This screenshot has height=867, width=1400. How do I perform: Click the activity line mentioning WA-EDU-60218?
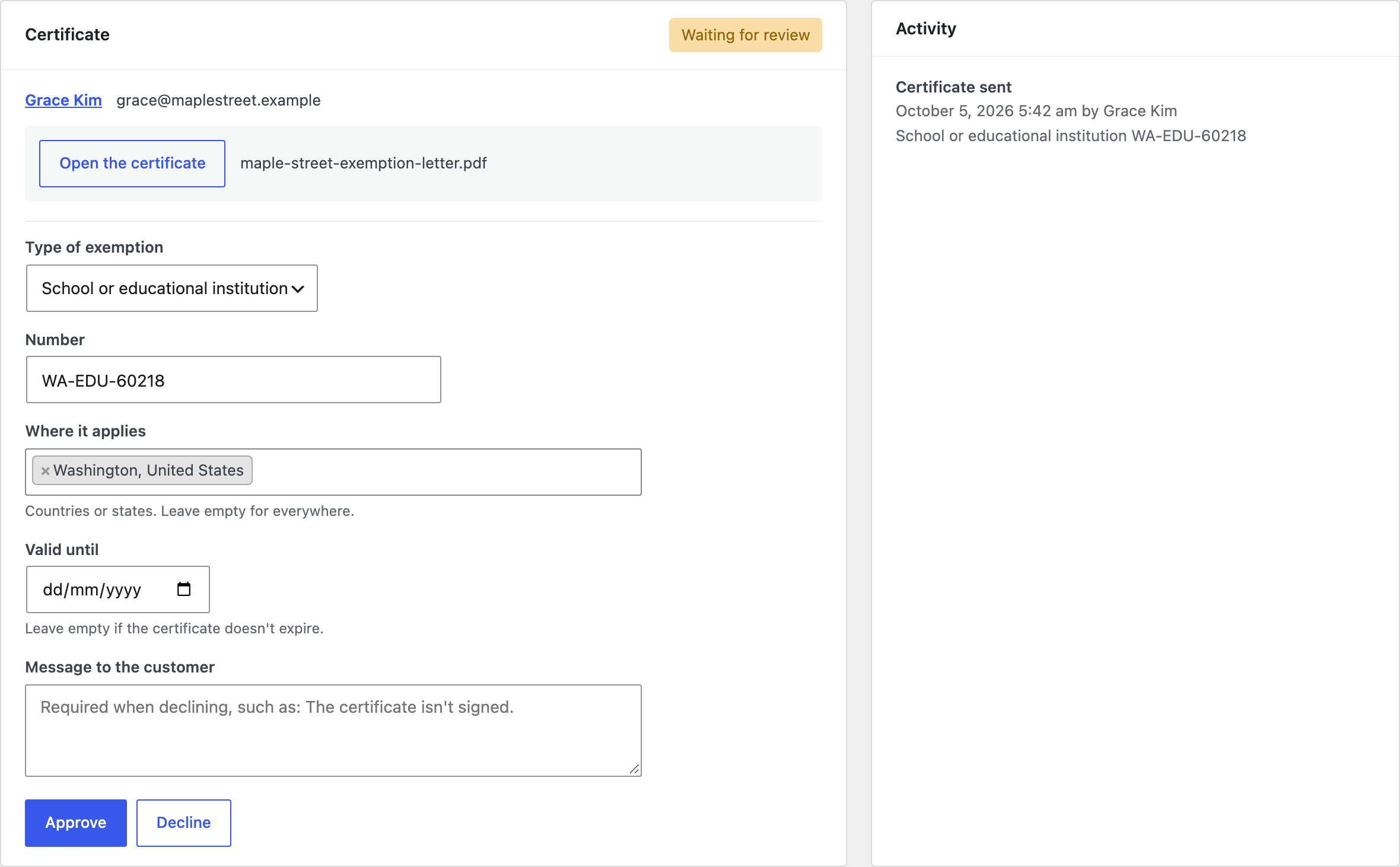(1071, 136)
